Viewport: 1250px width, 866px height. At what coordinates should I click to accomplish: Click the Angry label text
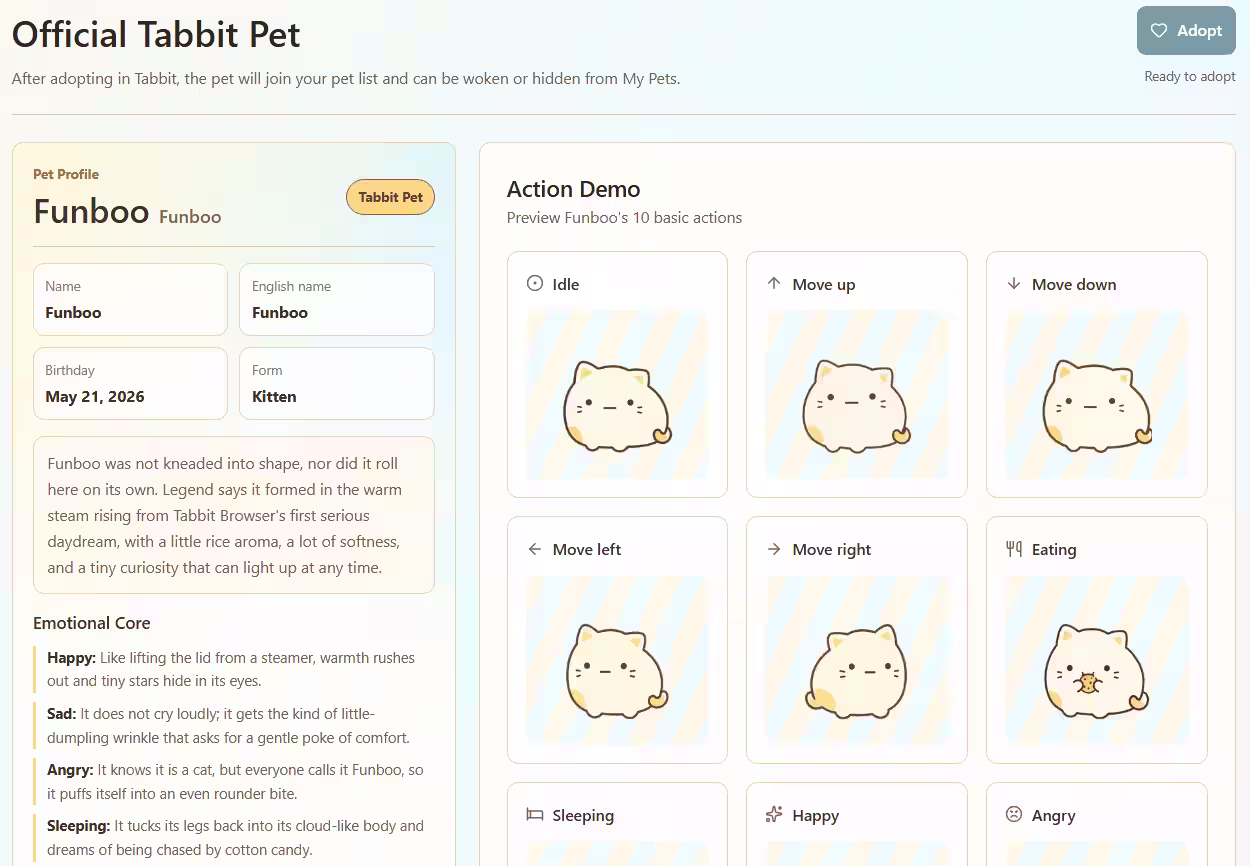pyautogui.click(x=1054, y=815)
